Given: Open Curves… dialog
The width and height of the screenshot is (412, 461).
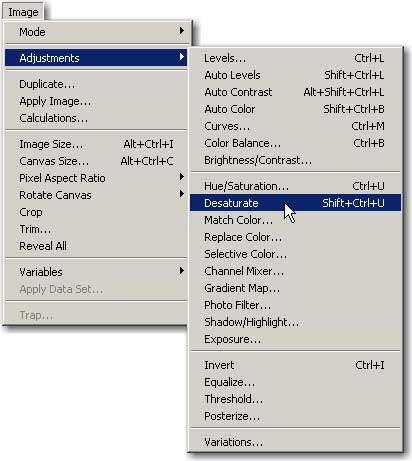Looking at the screenshot, I should (x=295, y=126).
